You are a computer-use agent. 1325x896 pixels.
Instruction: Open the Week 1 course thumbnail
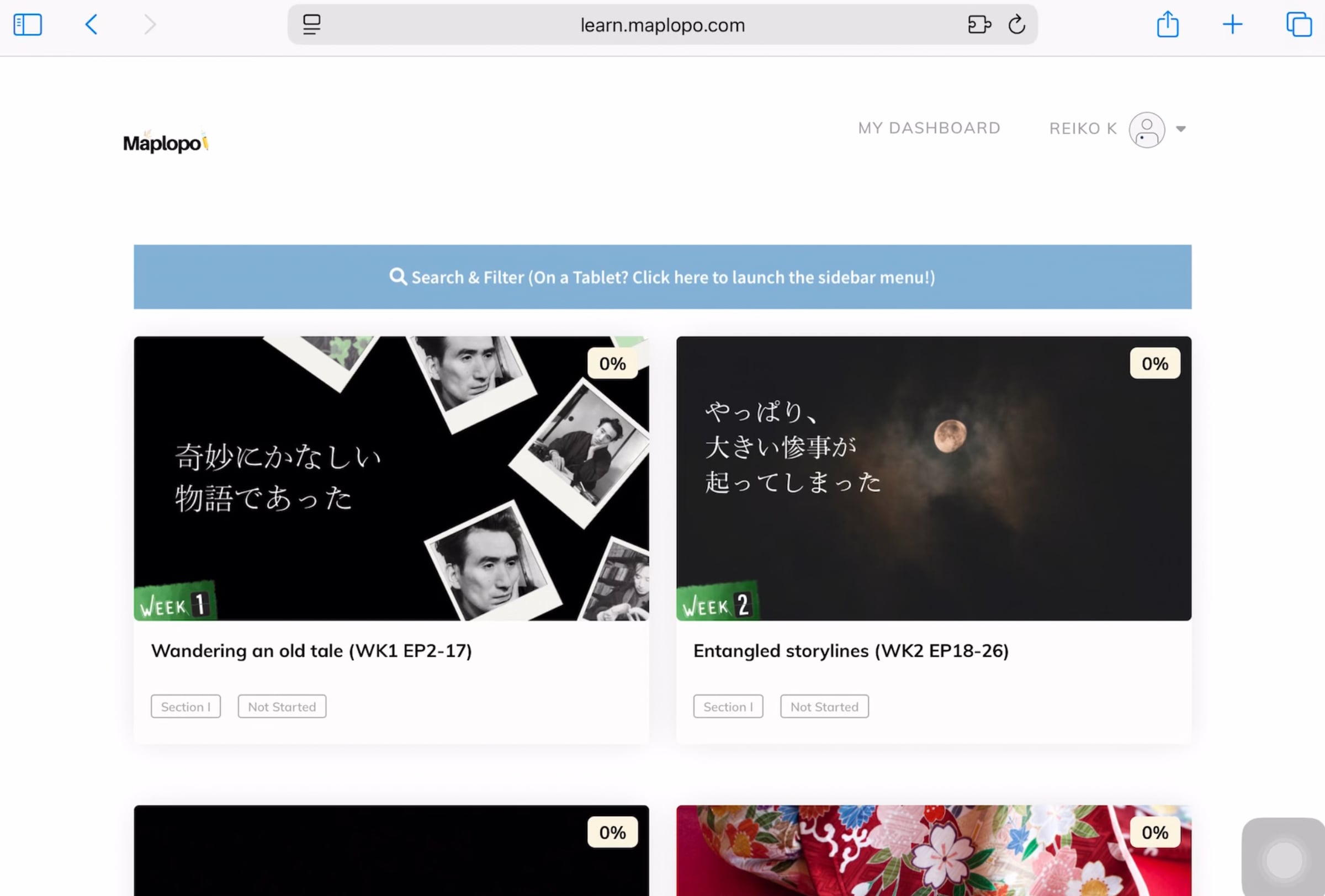click(x=391, y=478)
